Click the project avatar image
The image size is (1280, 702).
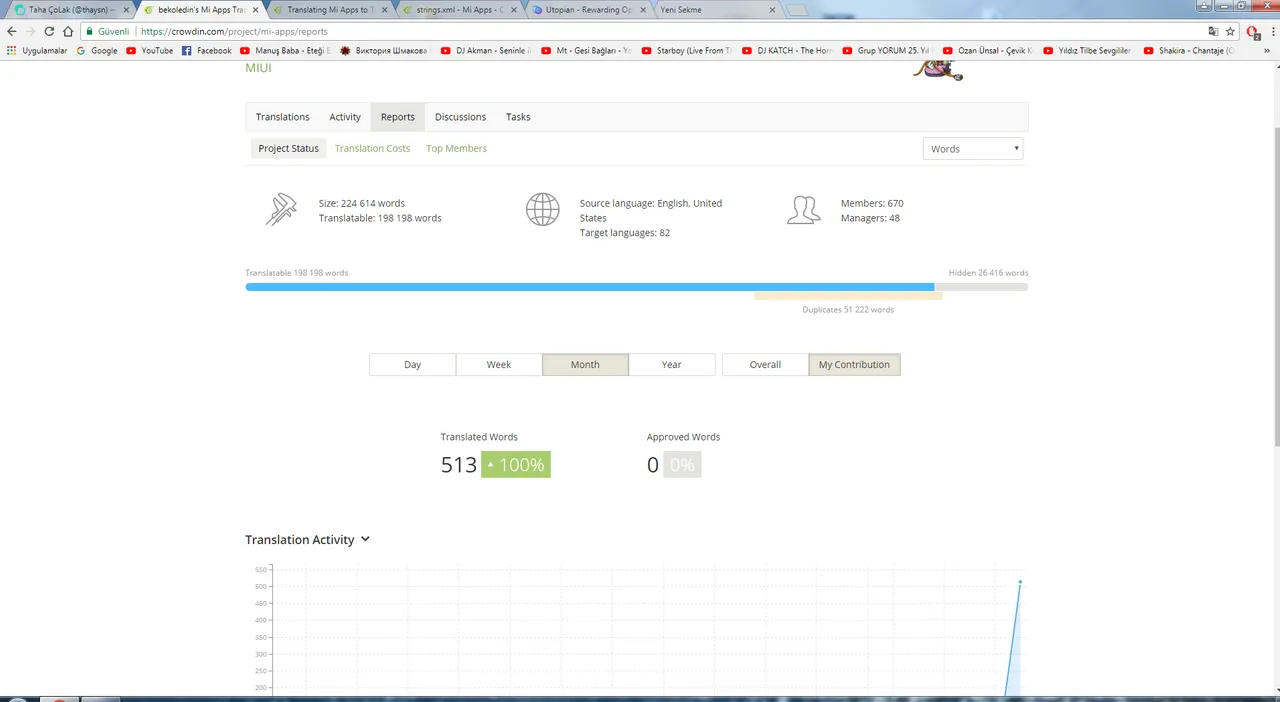pos(937,69)
